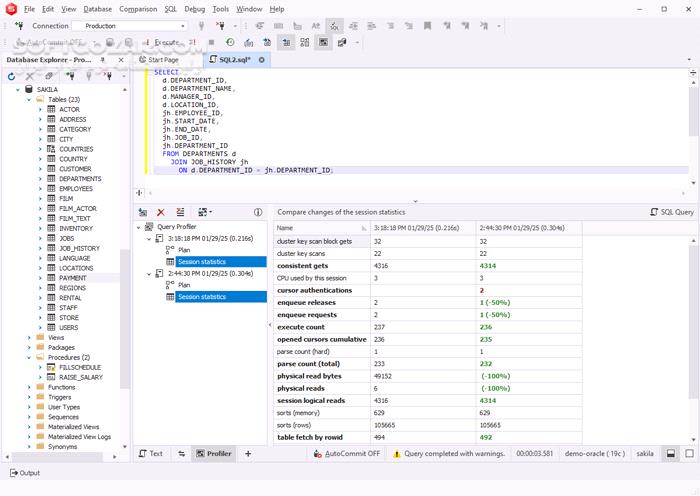Collapse the Procedures (2) folder

click(x=29, y=358)
